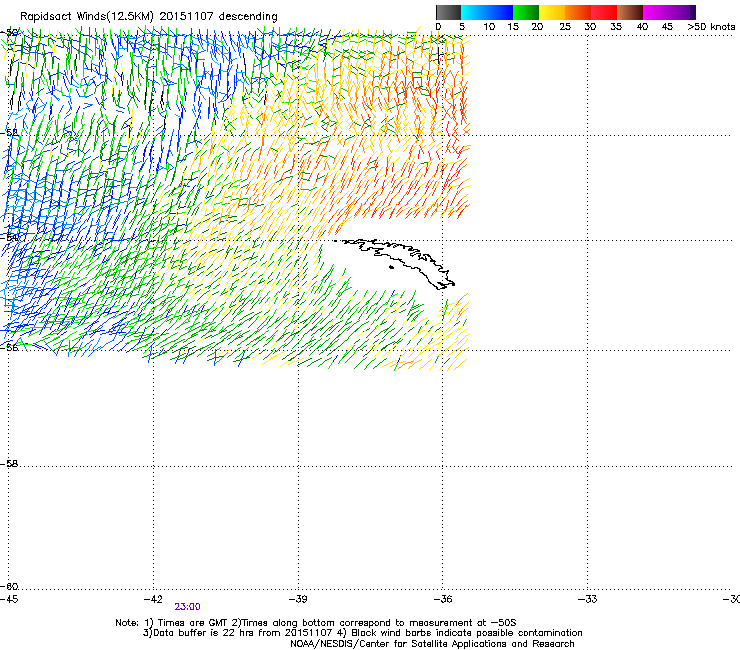Viewport: 740px width, 650px height.
Task: Click the -39 longitude axis label
Action: pos(298,599)
